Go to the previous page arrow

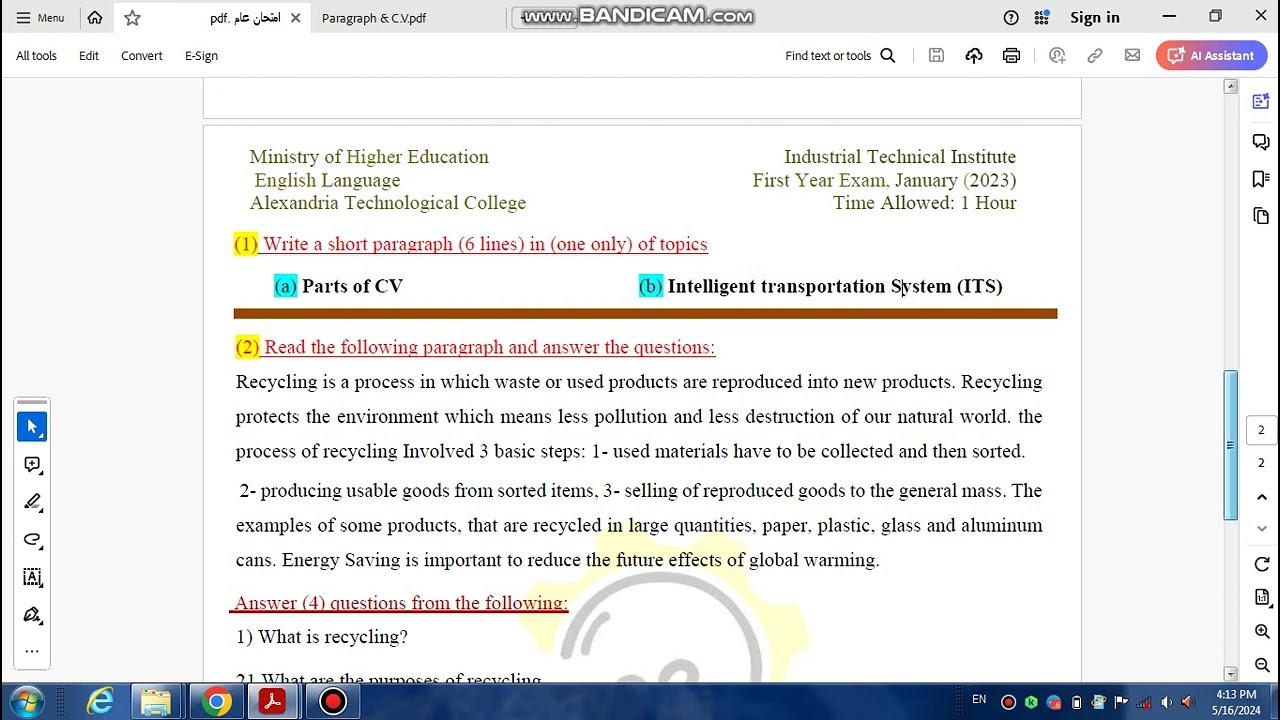(x=1262, y=498)
